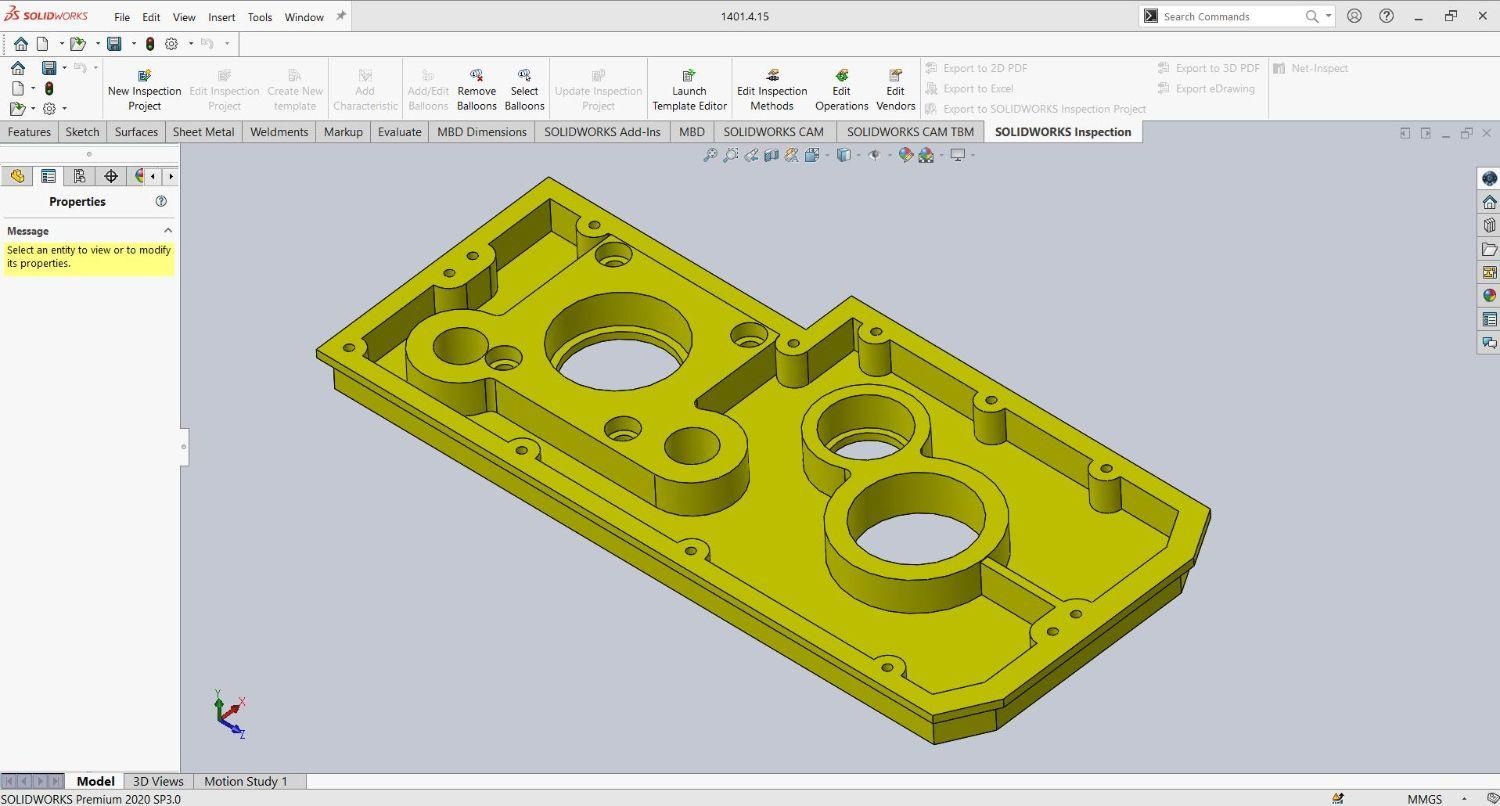The height and width of the screenshot is (806, 1500).
Task: Switch to the Sheet Metal tab
Action: (x=204, y=132)
